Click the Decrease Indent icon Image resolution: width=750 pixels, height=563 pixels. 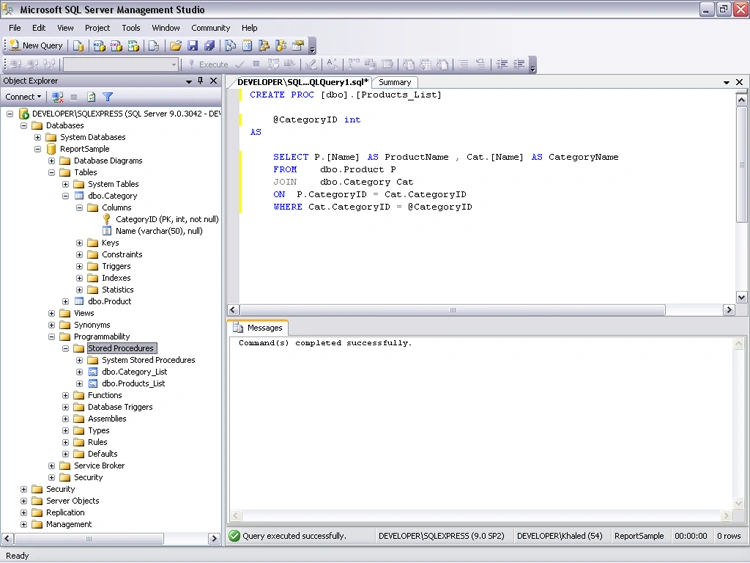[502, 64]
